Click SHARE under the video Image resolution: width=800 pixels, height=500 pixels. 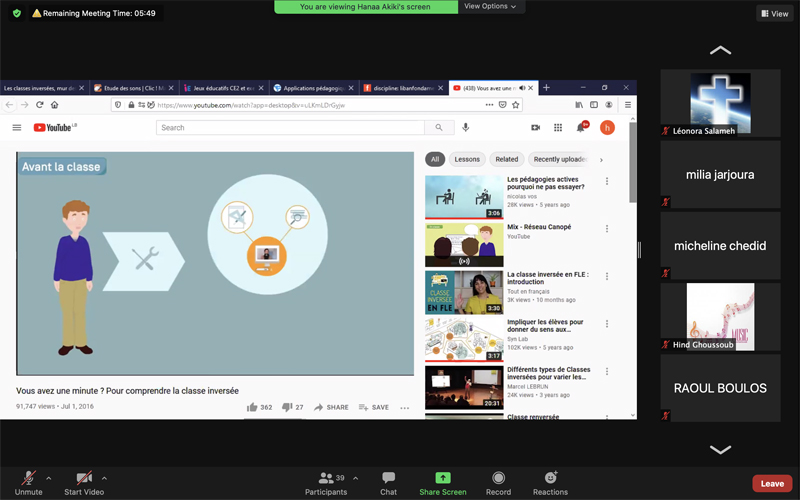click(x=331, y=407)
